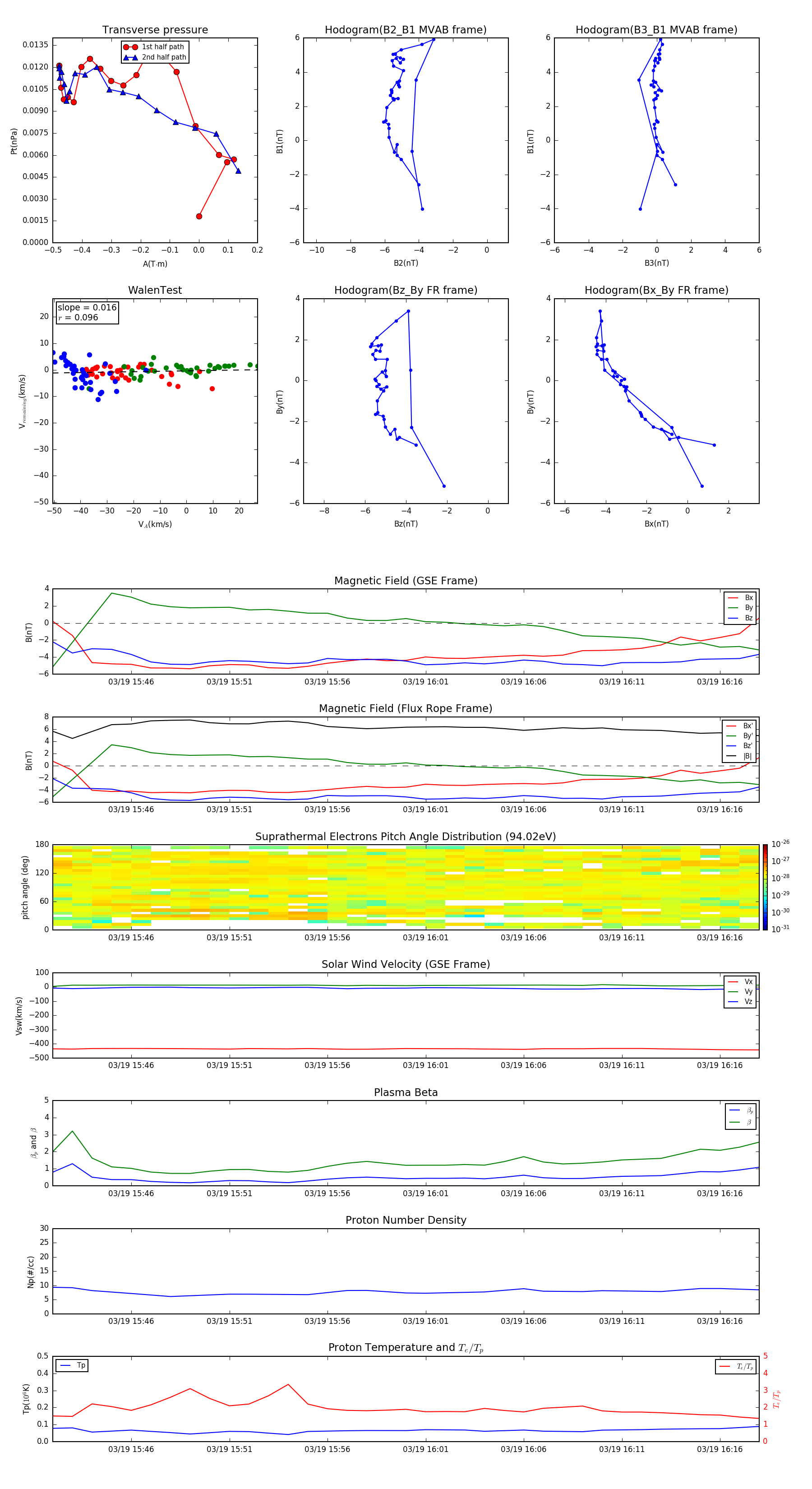
Task: Click the 'Plasma Beta' plot title
Action: click(406, 1092)
